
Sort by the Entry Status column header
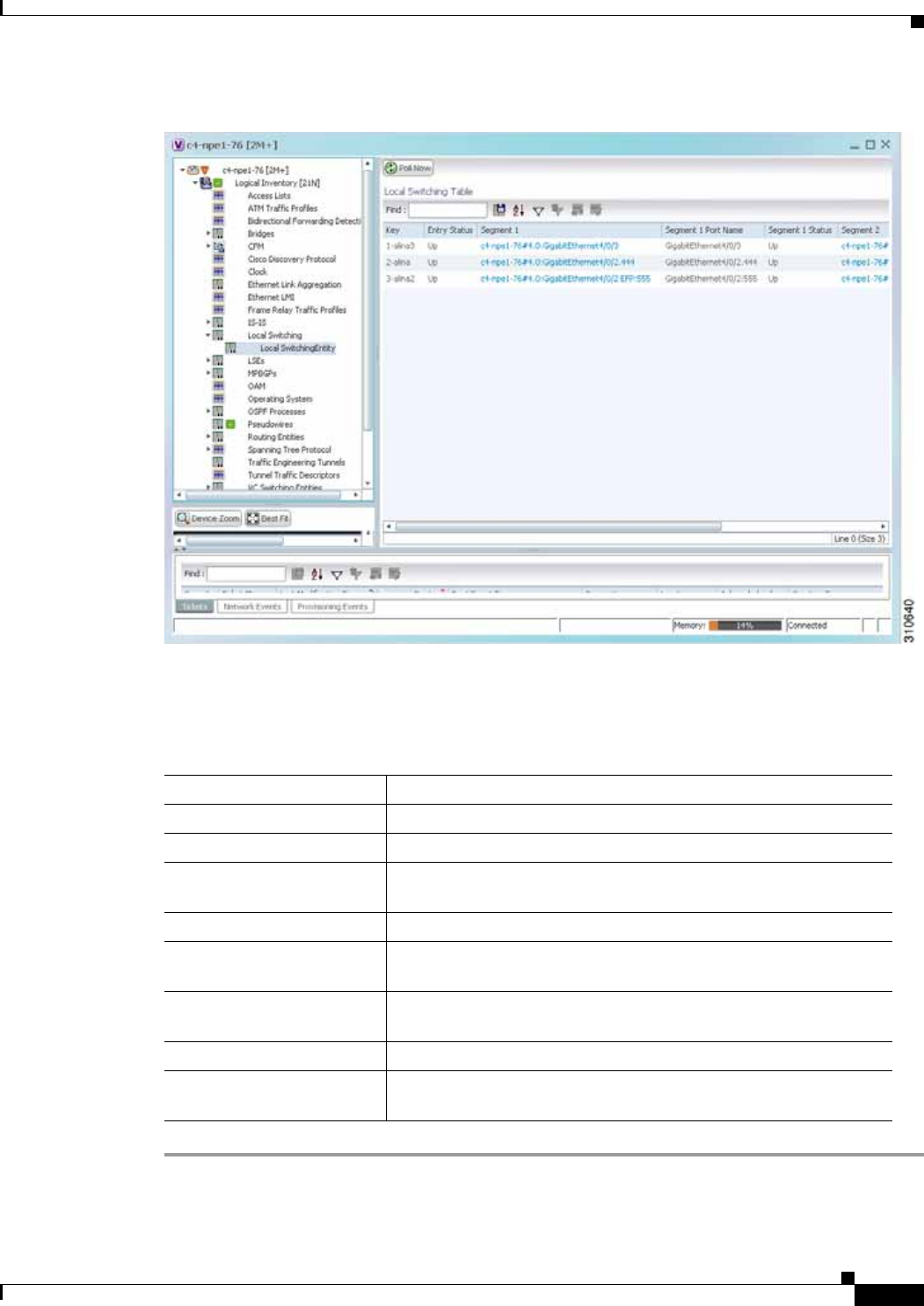(x=450, y=230)
